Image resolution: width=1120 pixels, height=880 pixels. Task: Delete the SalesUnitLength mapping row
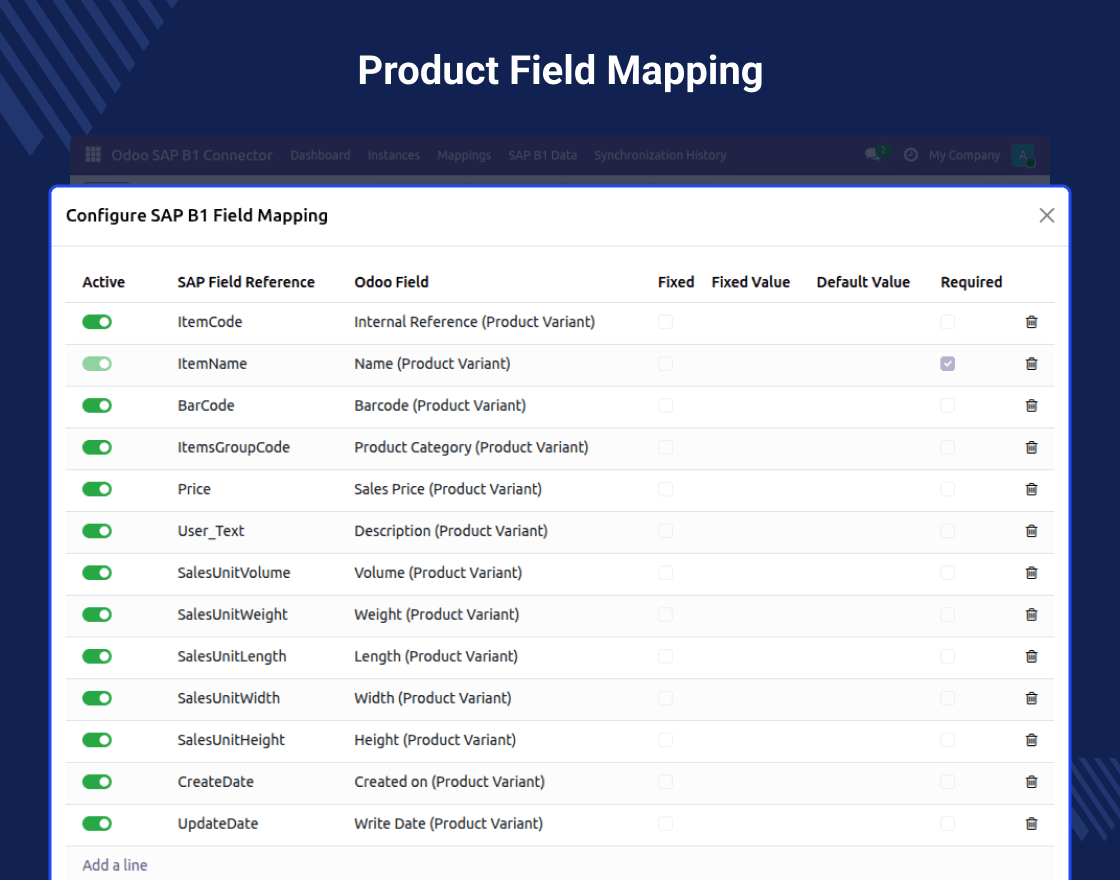(x=1031, y=656)
